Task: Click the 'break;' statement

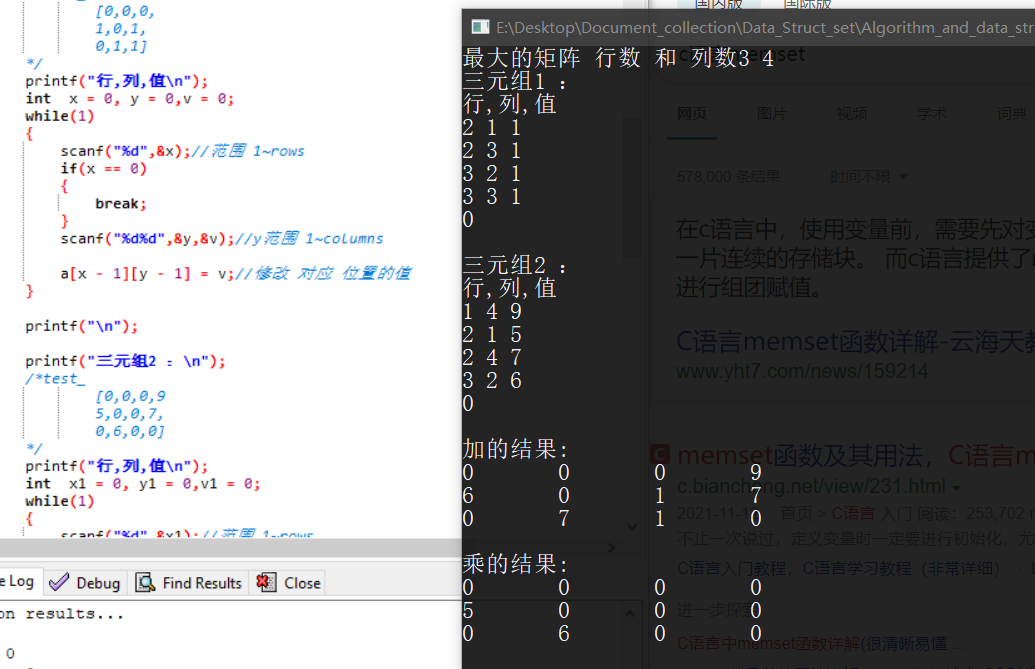Action: pos(121,203)
